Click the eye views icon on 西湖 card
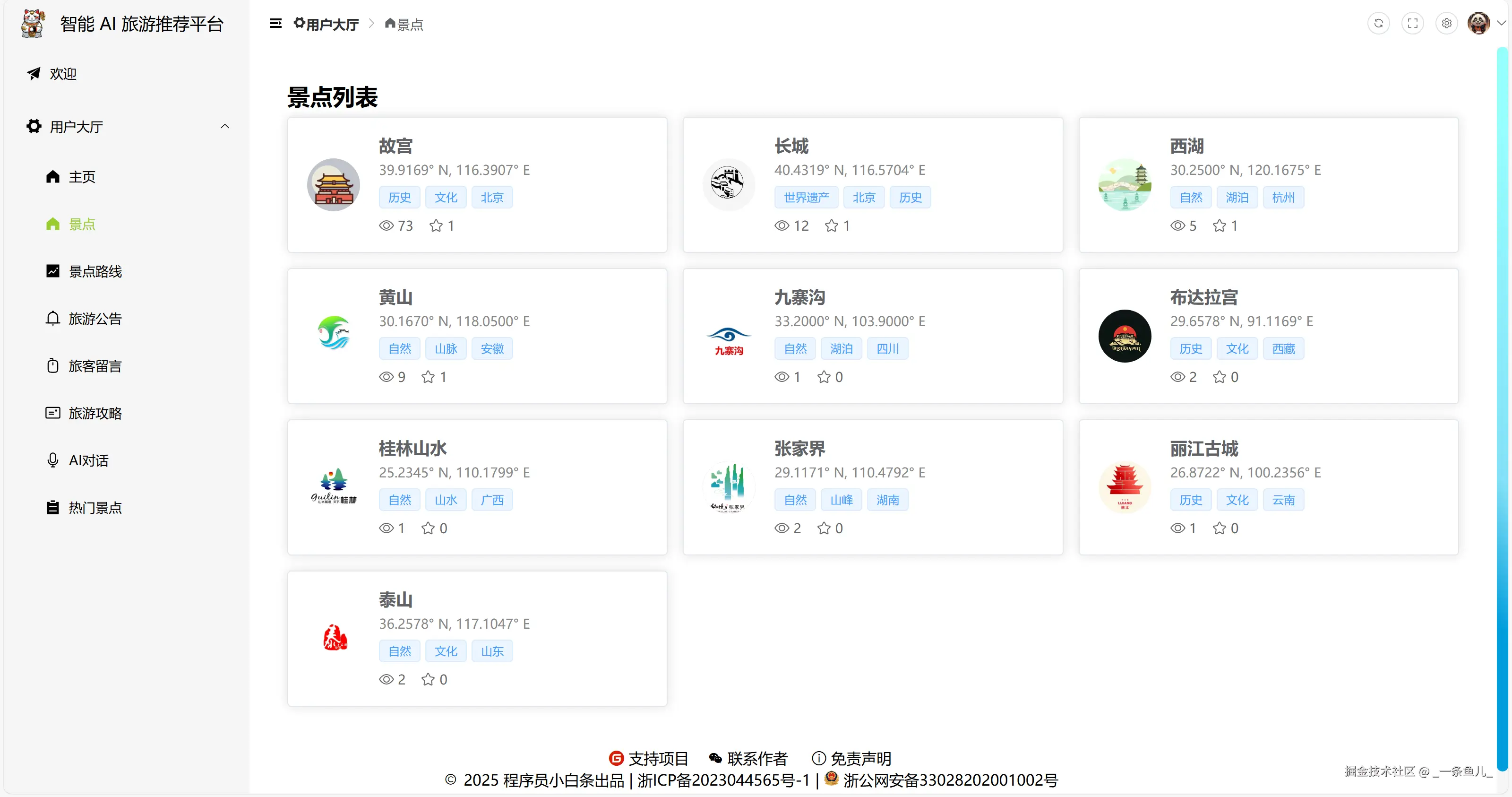The image size is (1512, 797). click(1177, 225)
